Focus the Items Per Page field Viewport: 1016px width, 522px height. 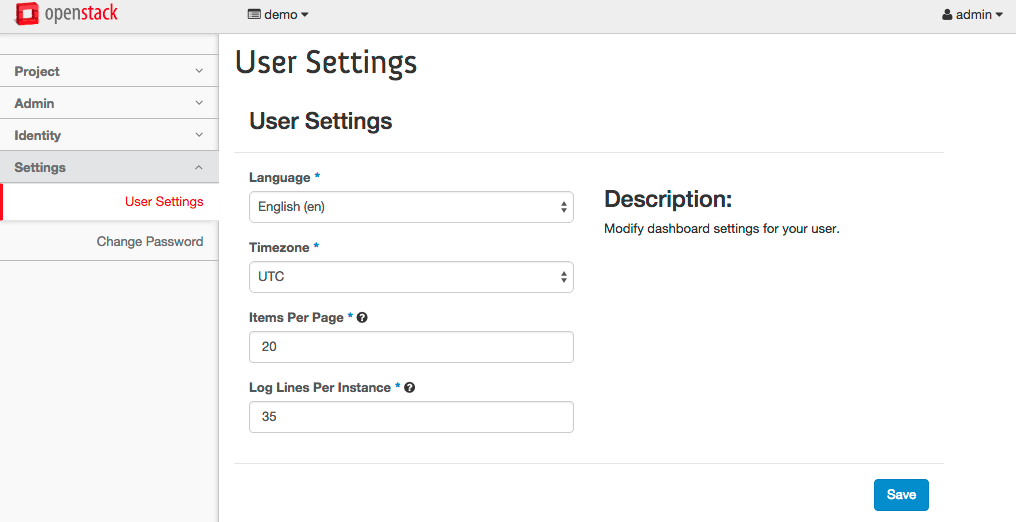(411, 346)
